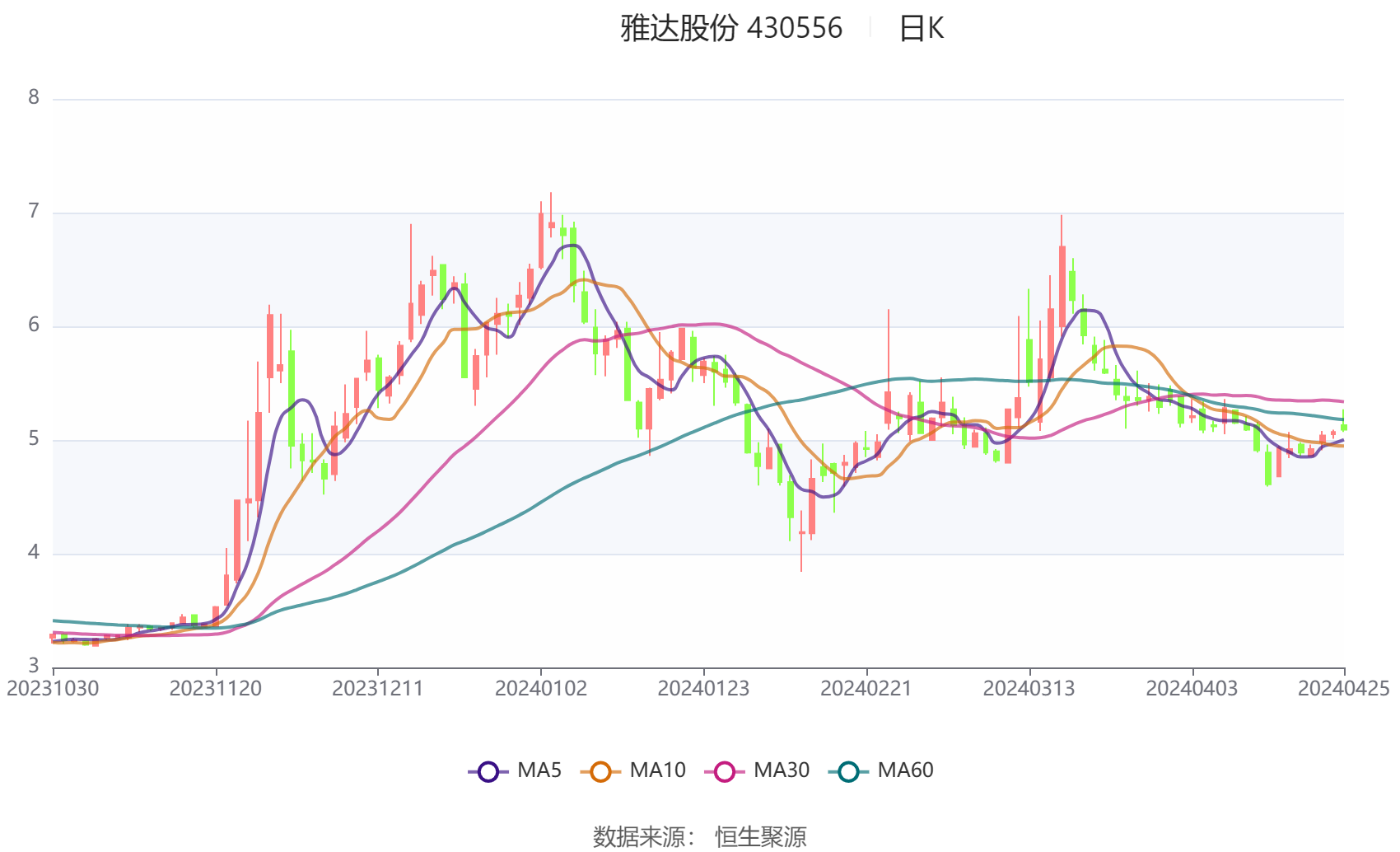
Task: Click the 20240313 date axis label
Action: 1029,689
